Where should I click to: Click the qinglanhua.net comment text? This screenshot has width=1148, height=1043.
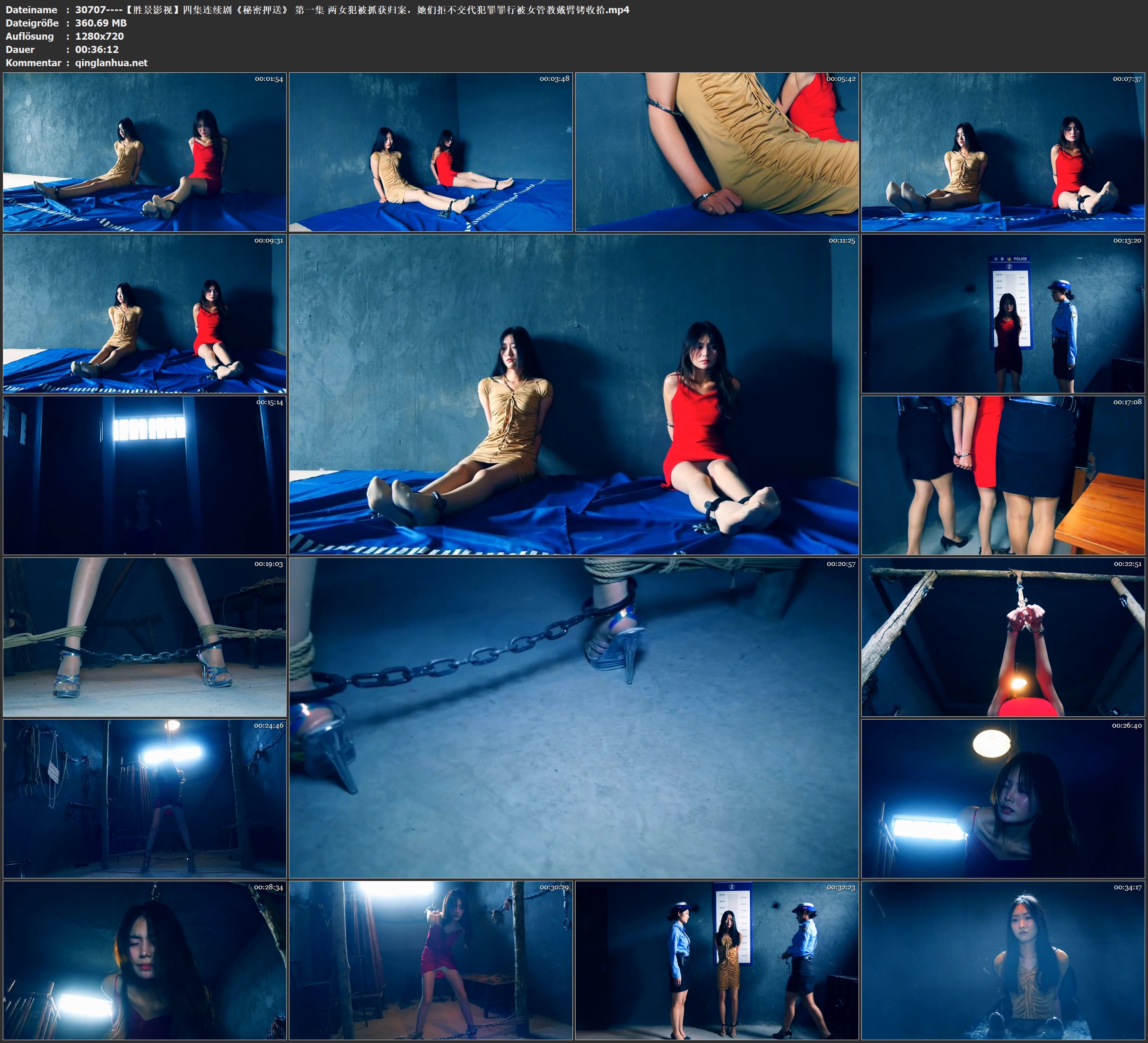click(x=111, y=62)
